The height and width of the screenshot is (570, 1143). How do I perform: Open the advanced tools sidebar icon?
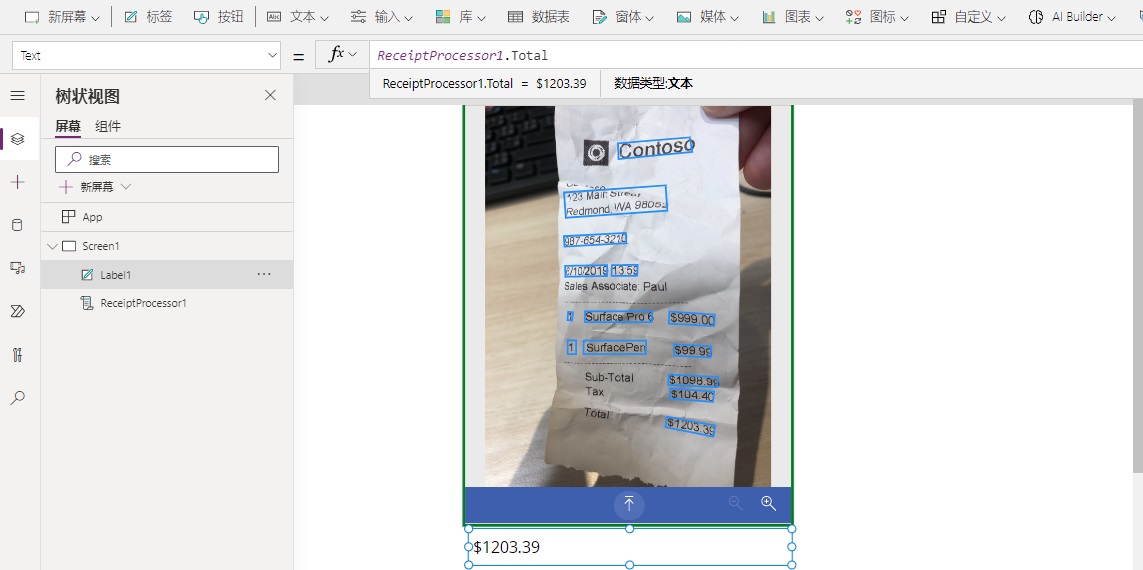pyautogui.click(x=18, y=355)
